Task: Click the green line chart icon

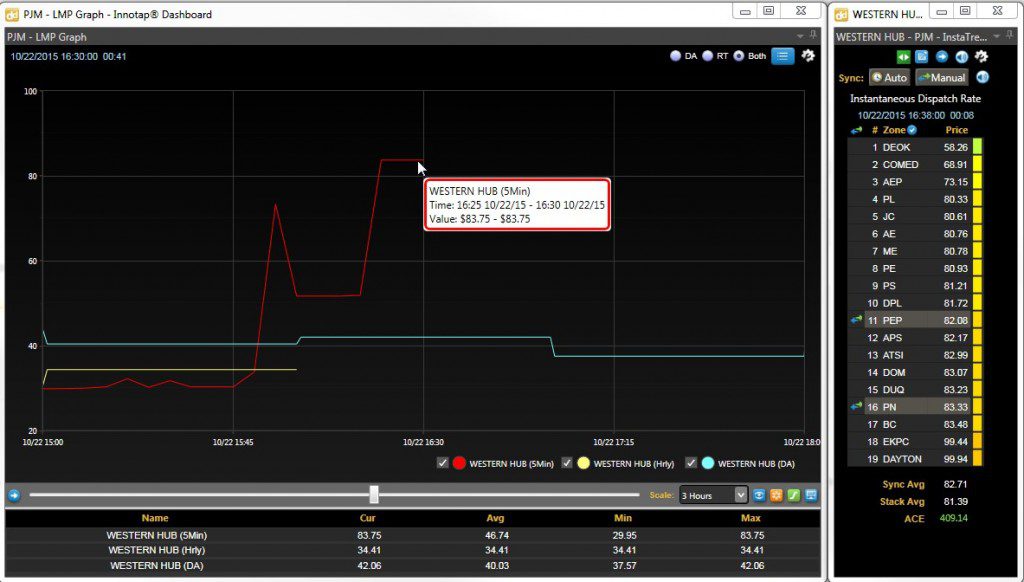Action: tap(793, 495)
